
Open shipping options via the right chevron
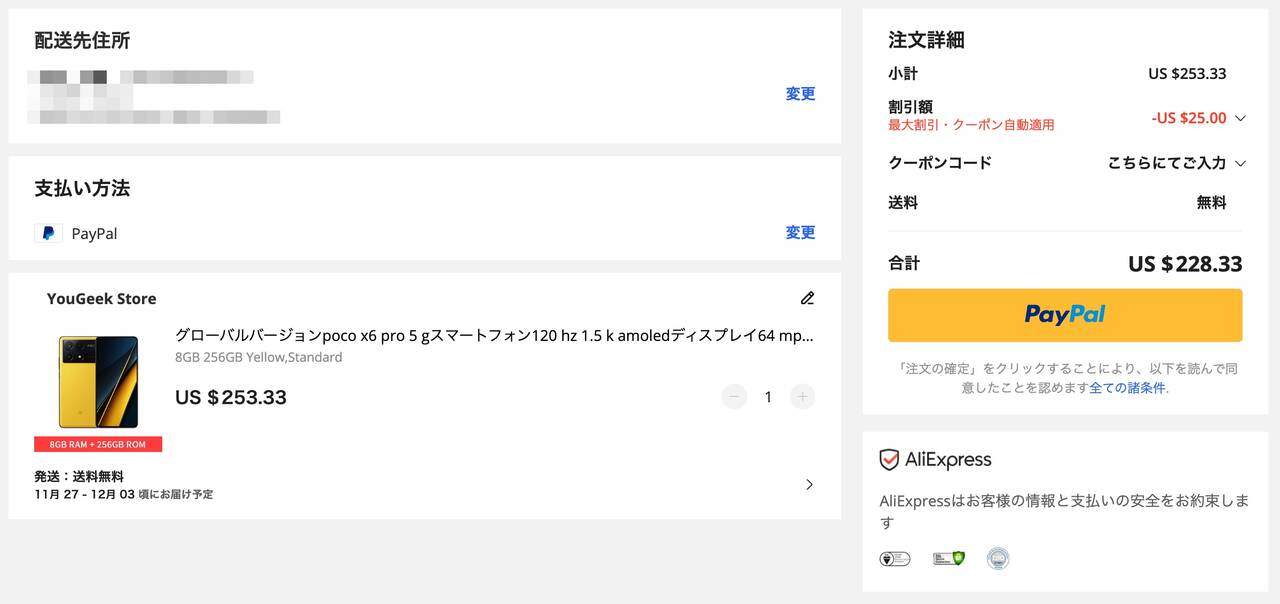click(809, 485)
